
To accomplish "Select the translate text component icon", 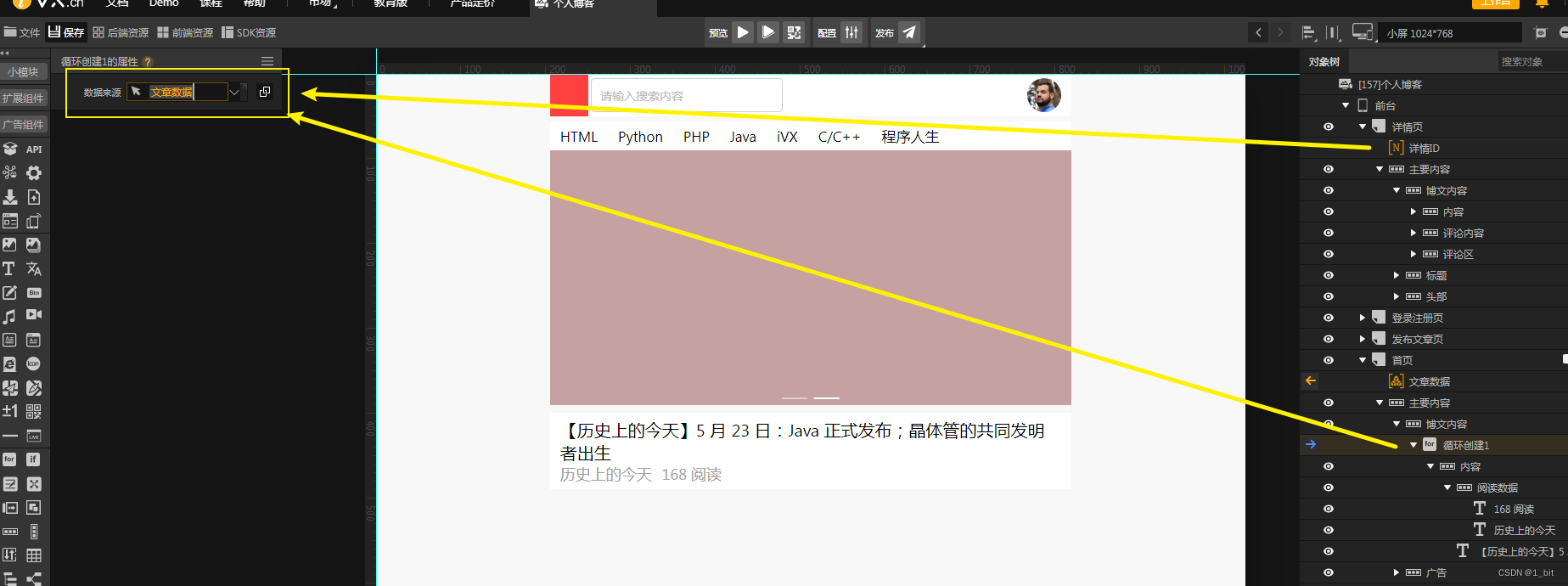I will click(34, 268).
